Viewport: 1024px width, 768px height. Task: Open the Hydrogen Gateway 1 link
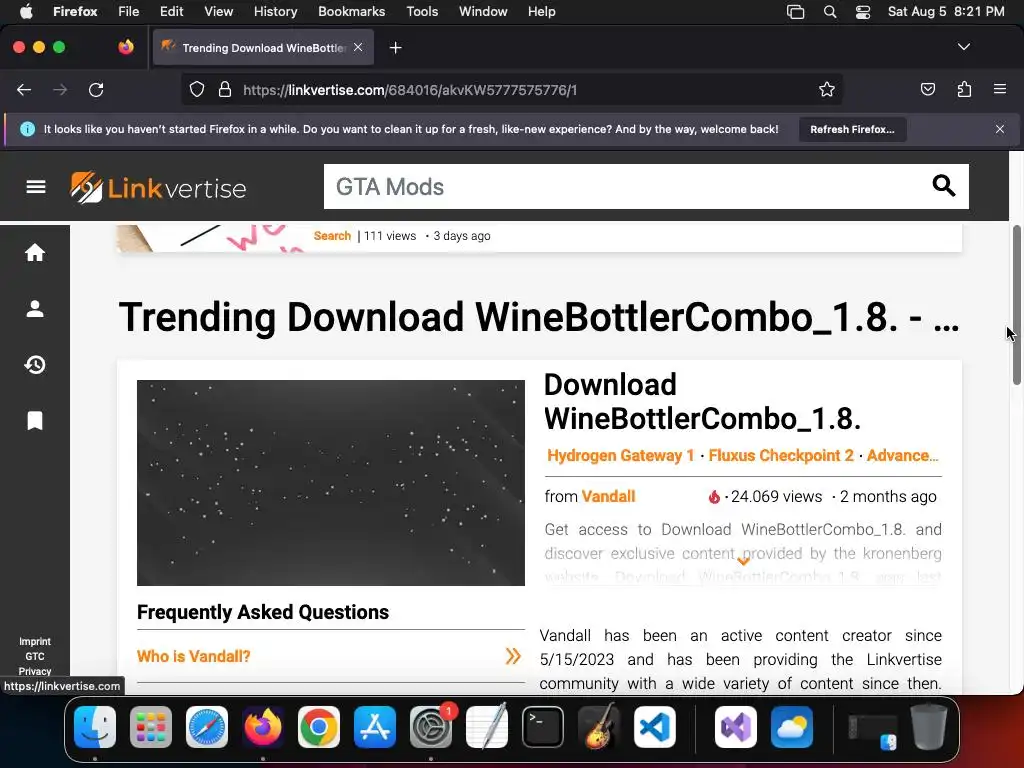click(x=620, y=455)
